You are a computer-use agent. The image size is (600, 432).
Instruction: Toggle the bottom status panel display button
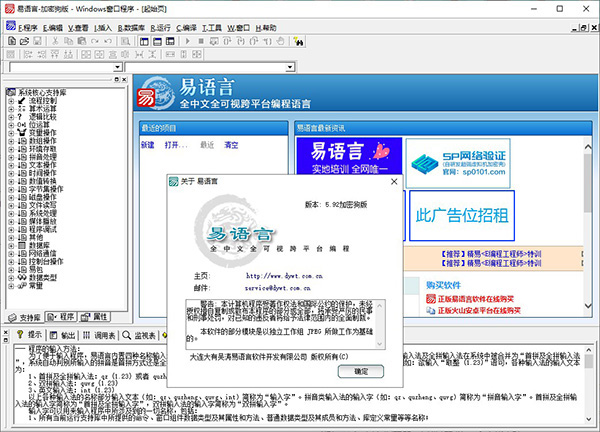pyautogui.click(x=157, y=41)
